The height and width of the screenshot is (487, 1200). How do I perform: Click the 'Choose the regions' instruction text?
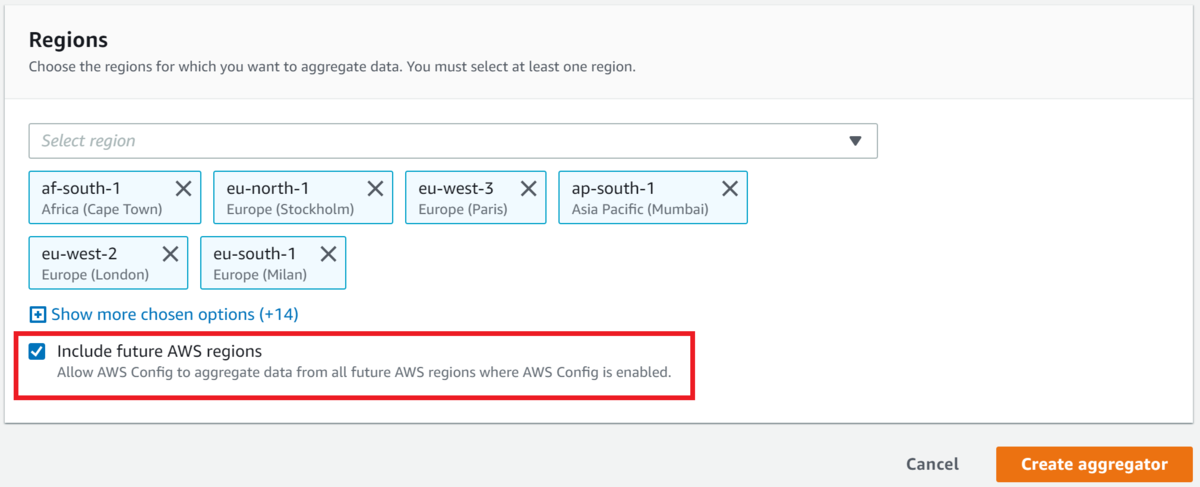tap(332, 68)
